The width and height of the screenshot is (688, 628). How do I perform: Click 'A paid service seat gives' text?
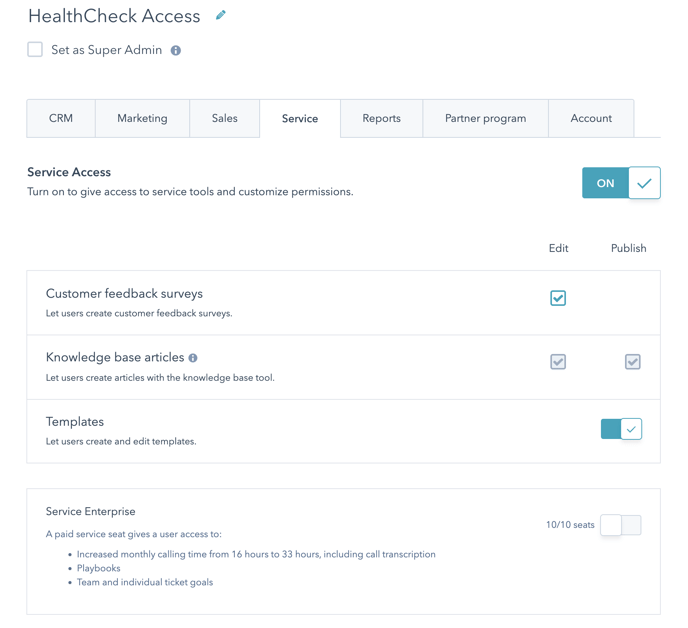[134, 534]
